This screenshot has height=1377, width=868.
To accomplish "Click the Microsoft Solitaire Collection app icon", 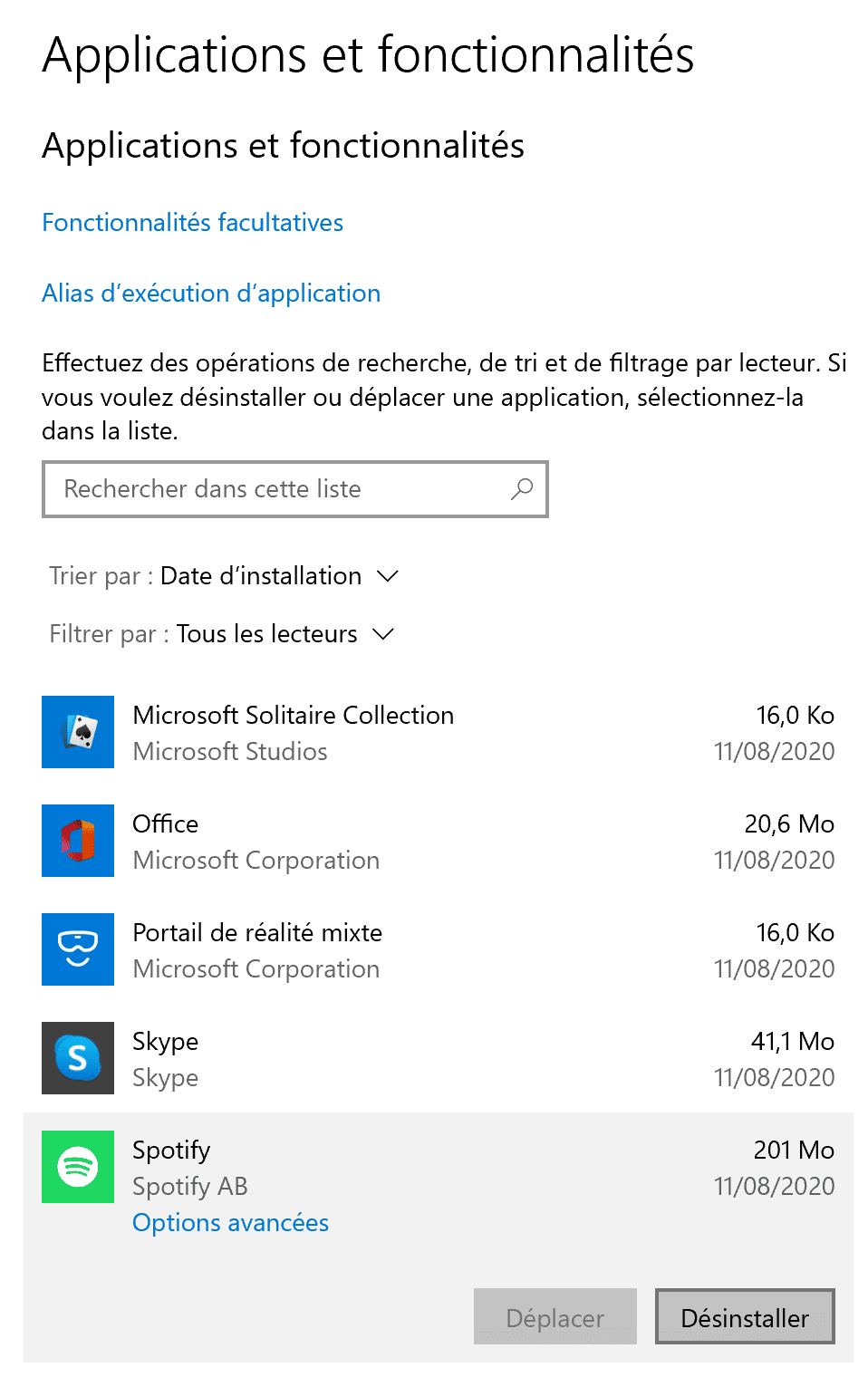I will (x=78, y=732).
